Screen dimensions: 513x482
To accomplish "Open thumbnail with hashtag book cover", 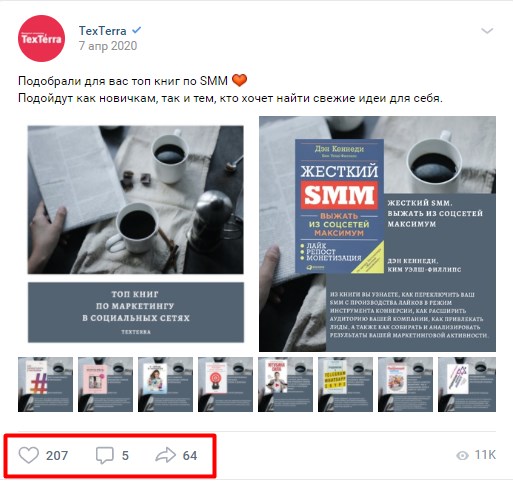I will pos(45,384).
